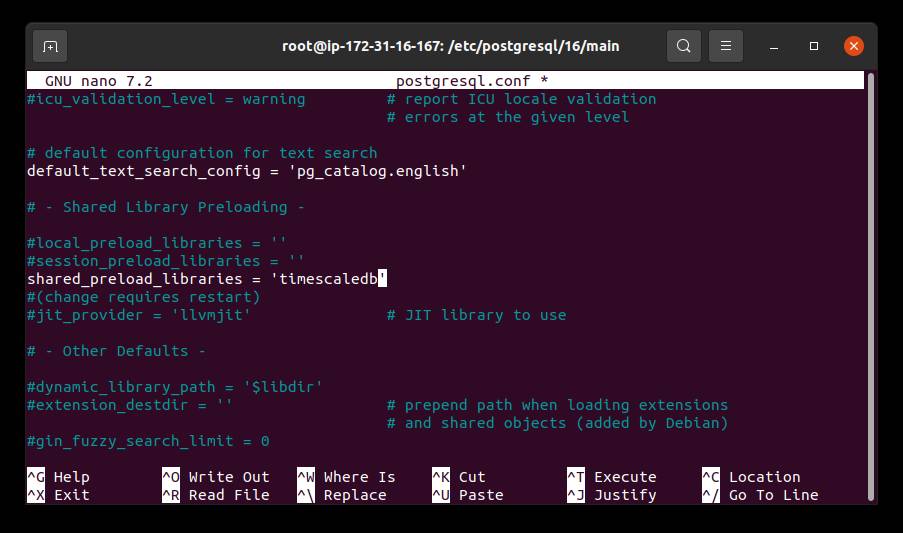Image resolution: width=903 pixels, height=533 pixels.
Task: Click the ^\ Replace shortcut
Action: [342, 495]
